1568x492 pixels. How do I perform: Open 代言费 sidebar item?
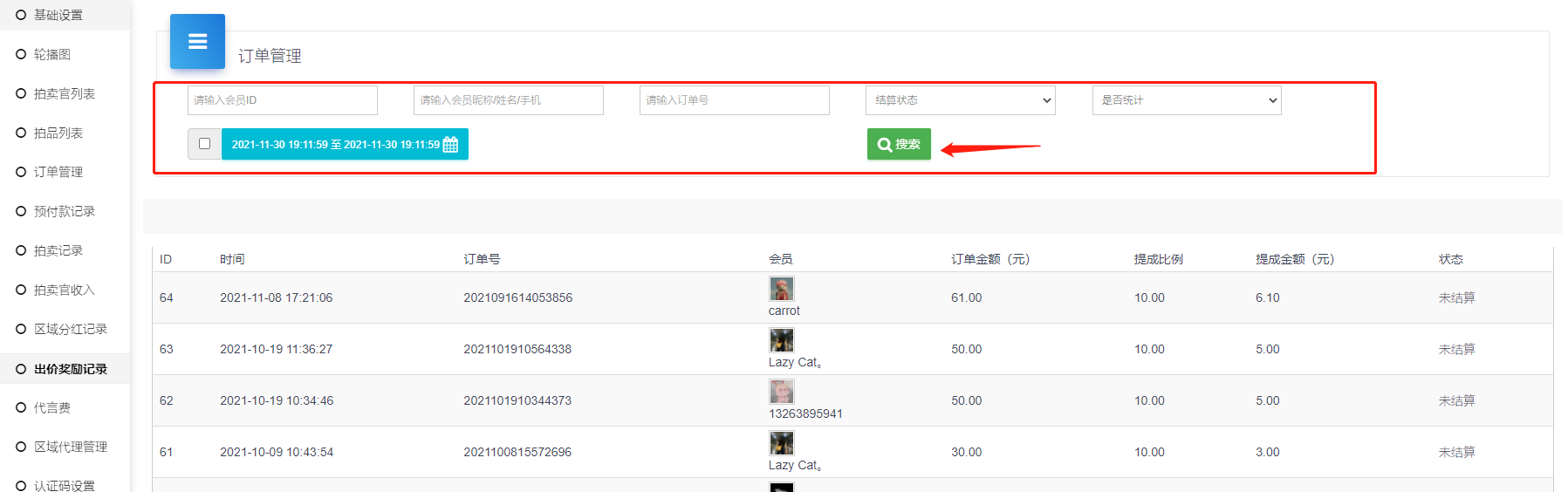click(x=52, y=407)
